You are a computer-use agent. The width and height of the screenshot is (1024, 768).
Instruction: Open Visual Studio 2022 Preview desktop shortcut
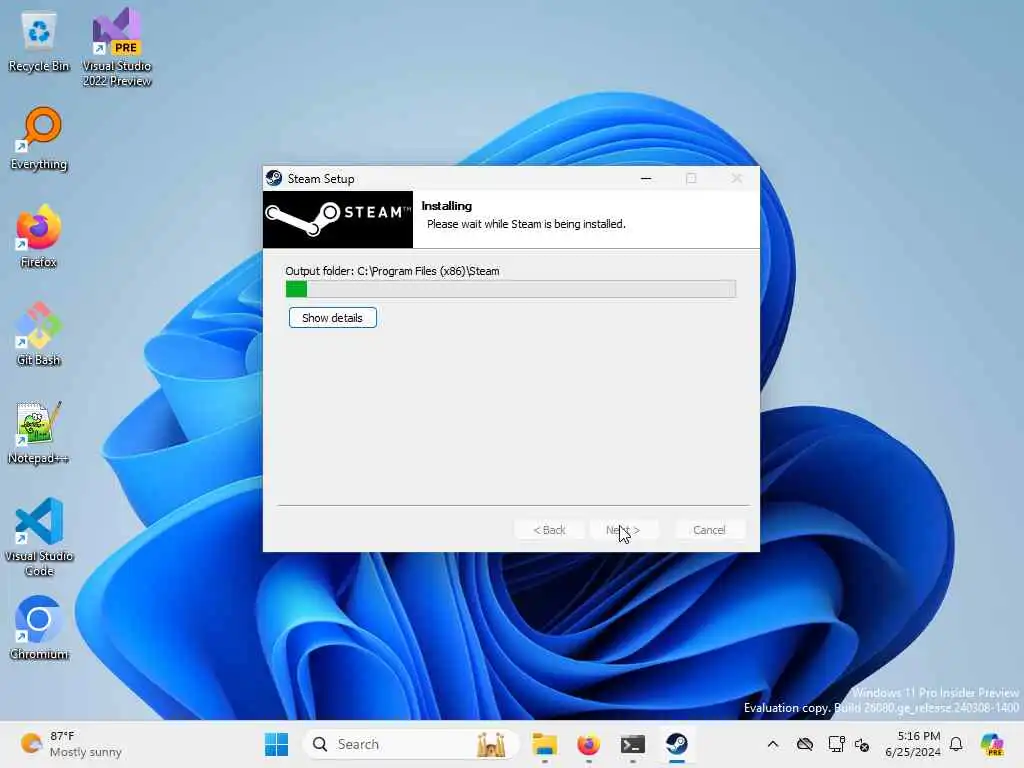pos(117,47)
